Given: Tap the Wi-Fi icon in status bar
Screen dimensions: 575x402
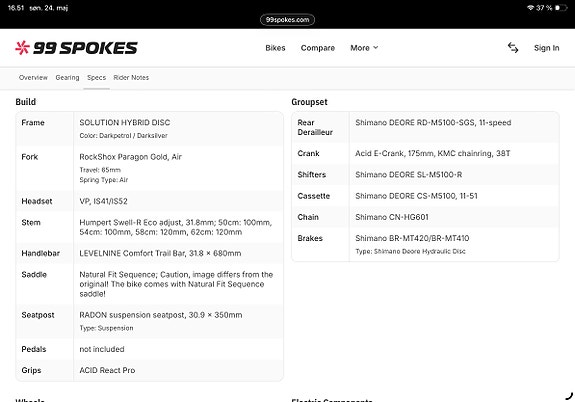Looking at the screenshot, I should click(530, 8).
